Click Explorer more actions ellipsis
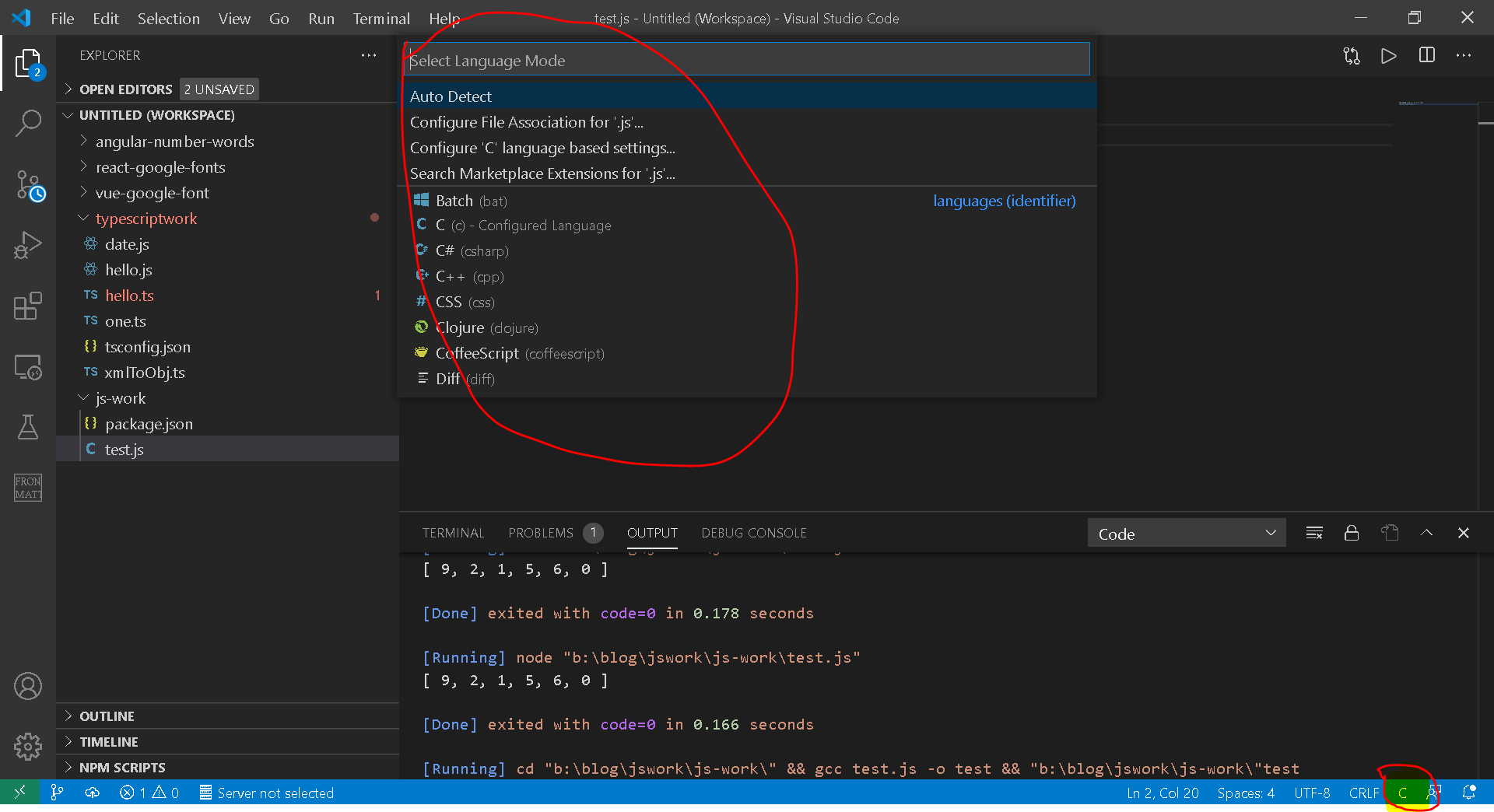Screen dimensions: 1494x812 click(369, 55)
